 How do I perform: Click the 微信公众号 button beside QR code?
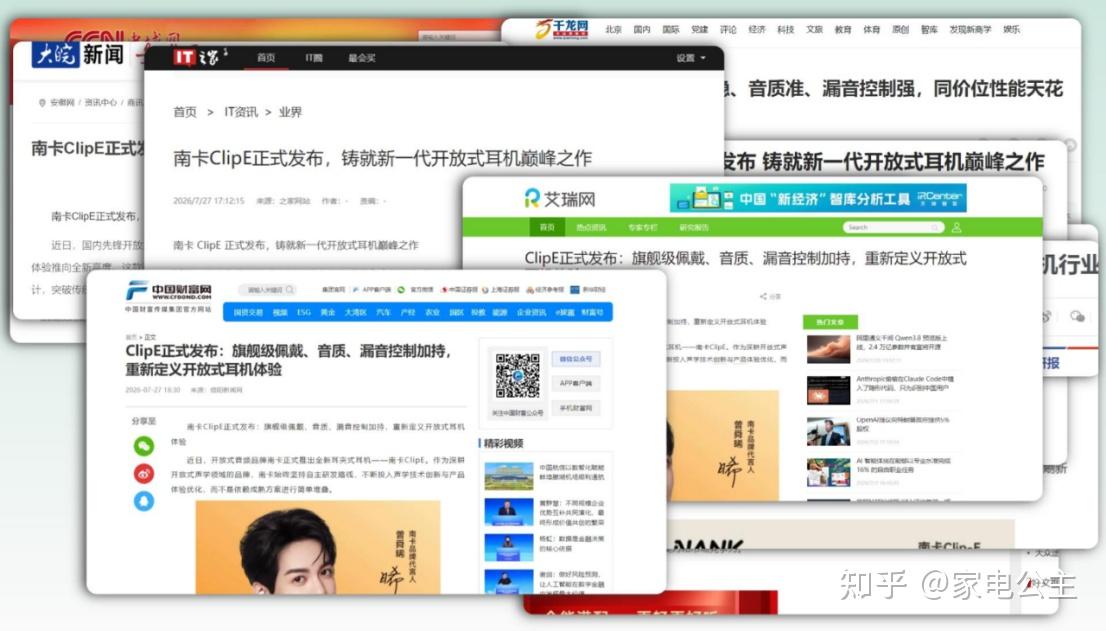[576, 360]
